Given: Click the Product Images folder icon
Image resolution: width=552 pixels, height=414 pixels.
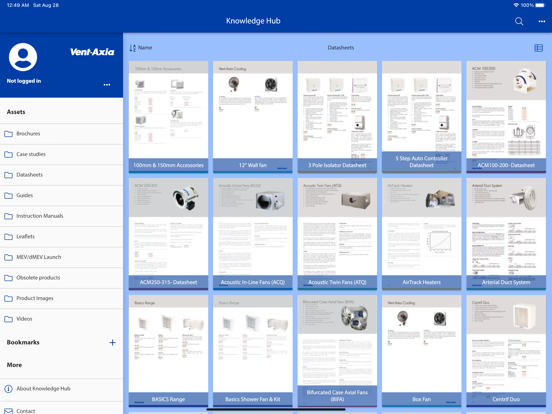Looking at the screenshot, I should coord(8,299).
